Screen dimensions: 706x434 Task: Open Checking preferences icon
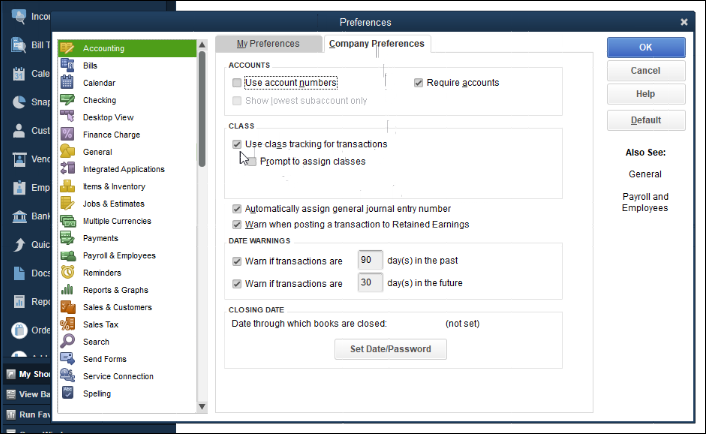[x=68, y=99]
